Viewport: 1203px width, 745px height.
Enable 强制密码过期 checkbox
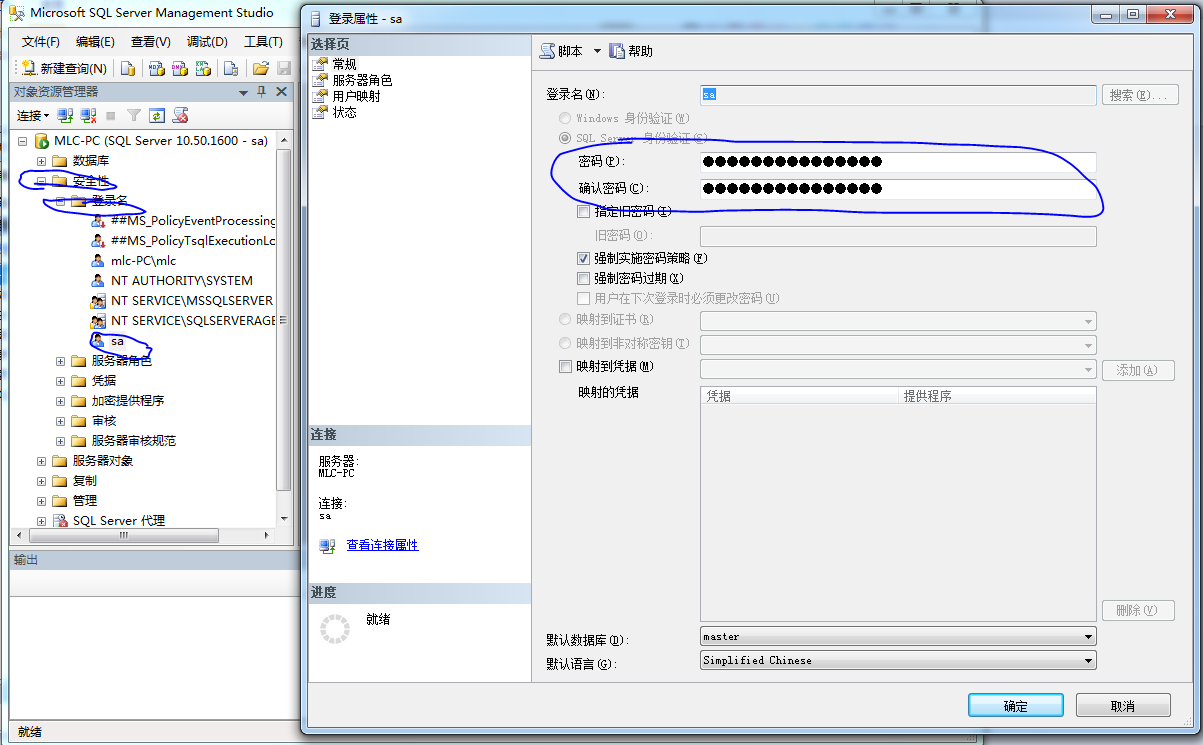point(583,277)
